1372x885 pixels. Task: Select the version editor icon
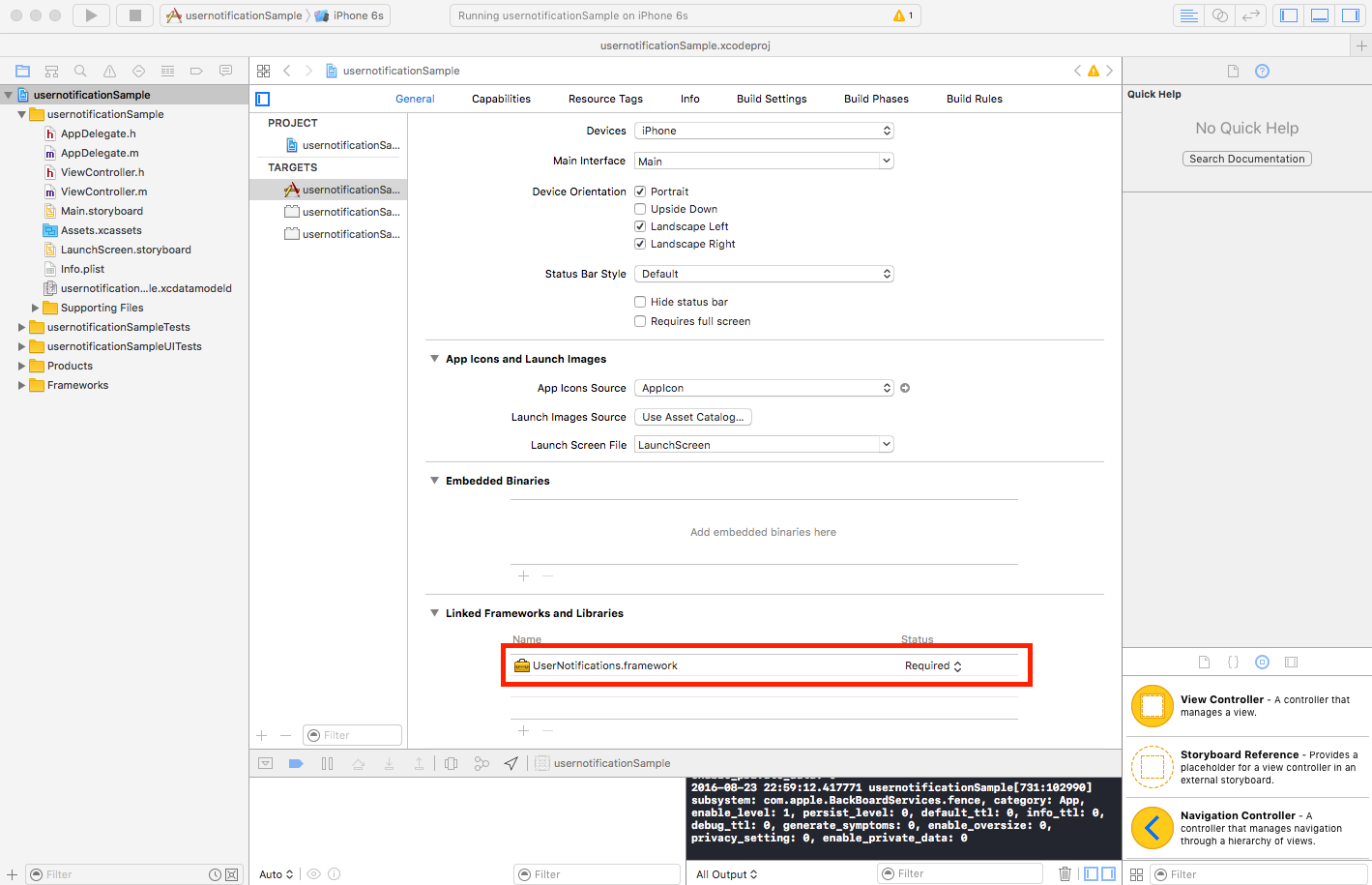(x=1251, y=15)
